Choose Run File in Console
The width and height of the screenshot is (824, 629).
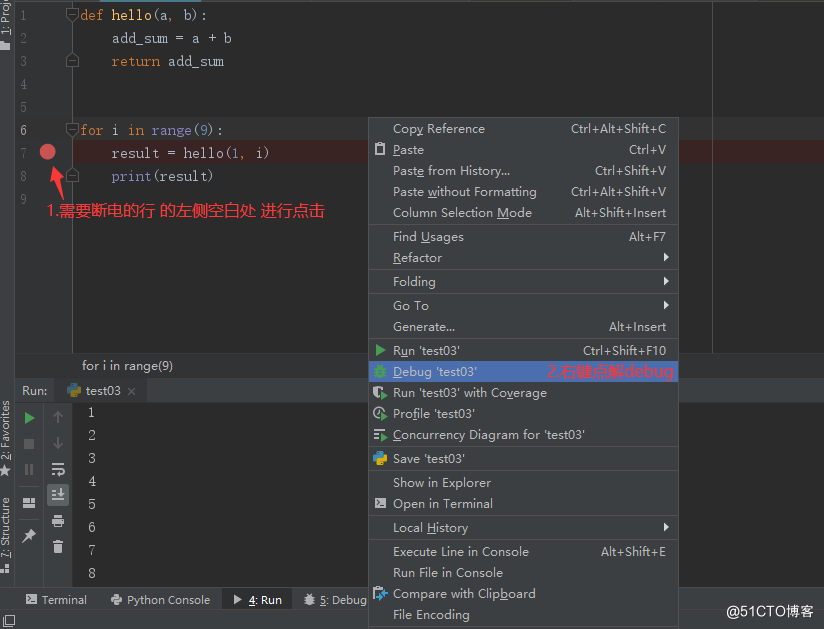point(523,573)
